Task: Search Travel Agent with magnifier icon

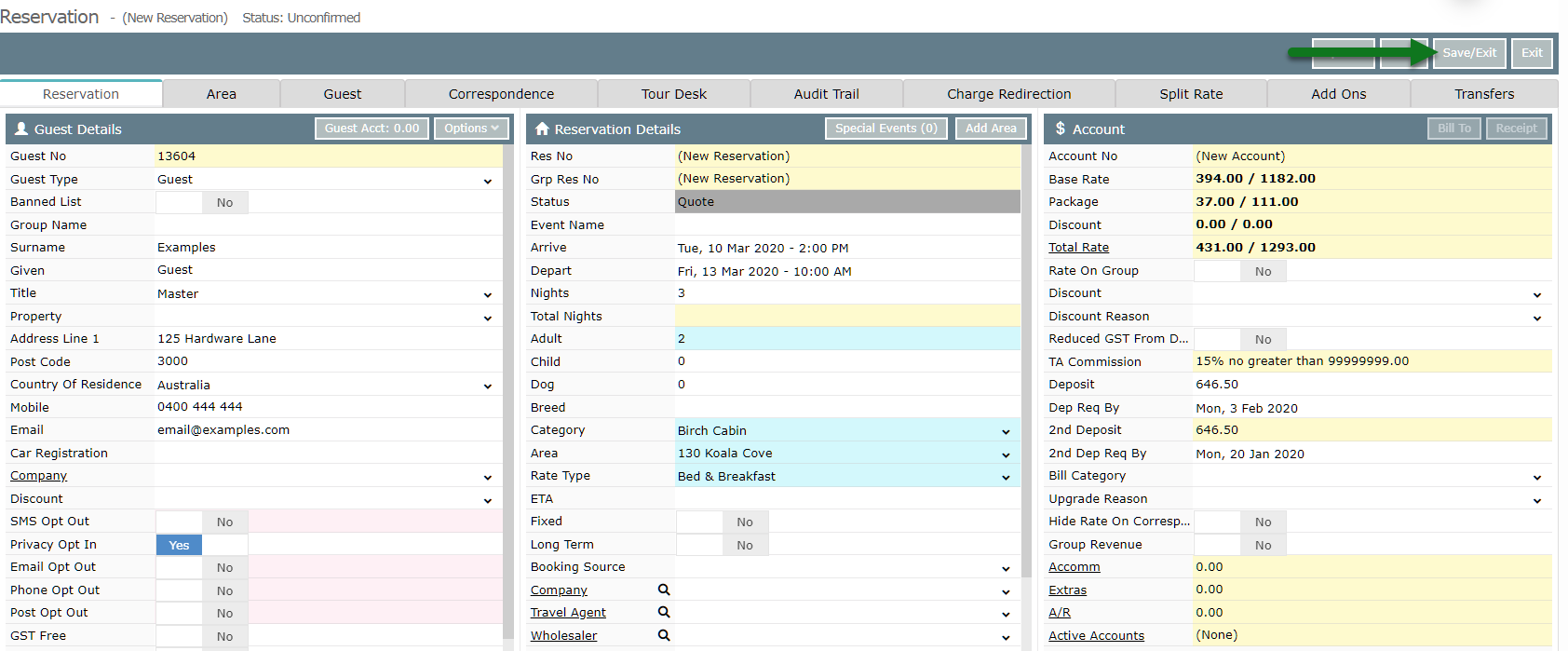Action: 664,612
